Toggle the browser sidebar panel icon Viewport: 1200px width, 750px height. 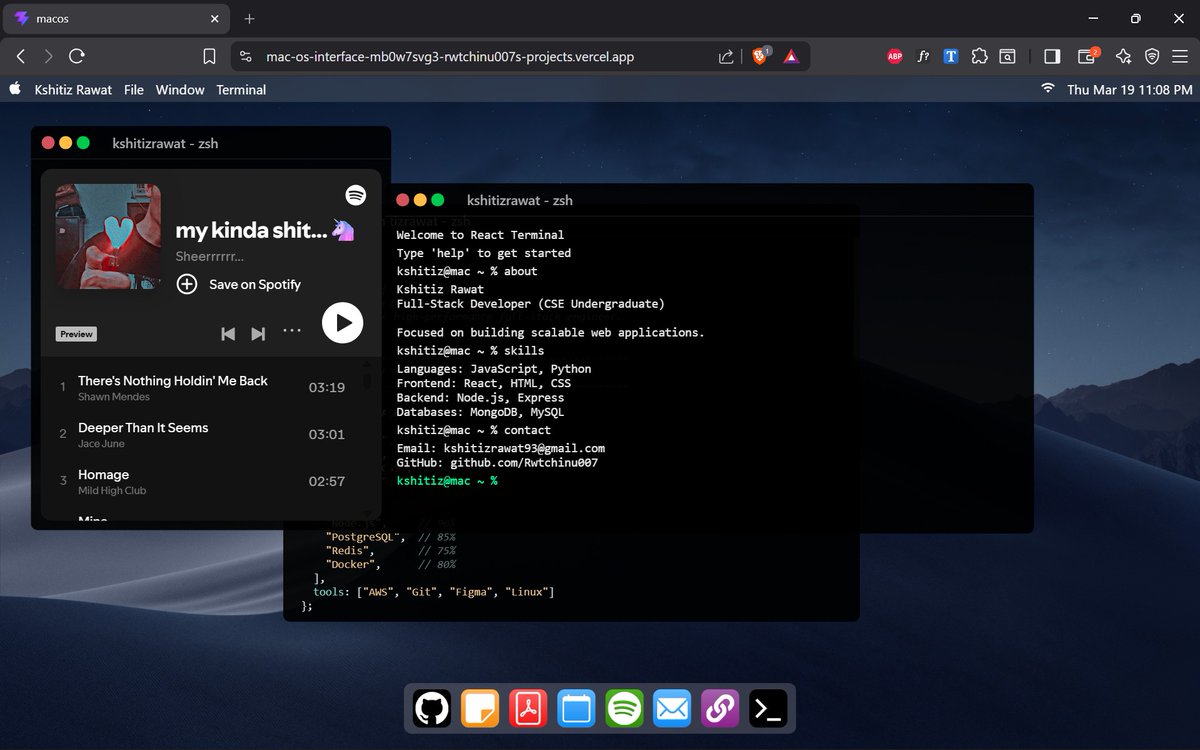coord(1052,57)
